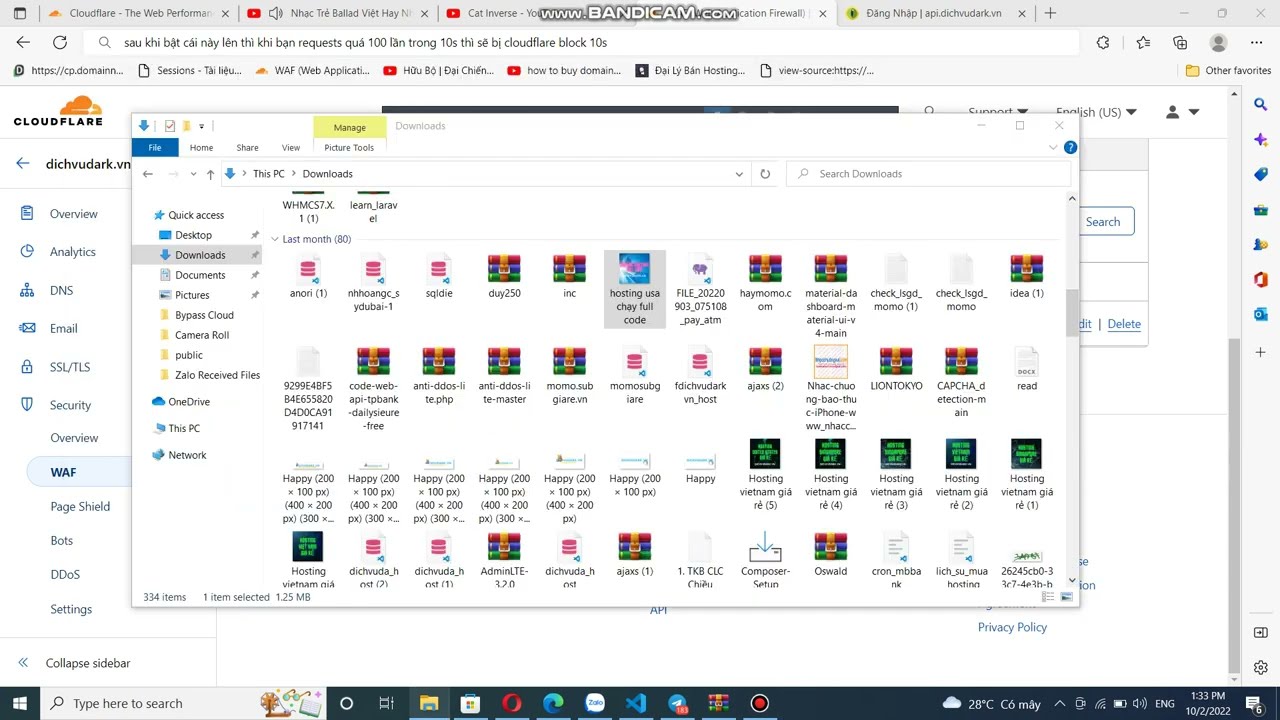Open the File menu in Explorer
The image size is (1280, 720).
point(155,147)
